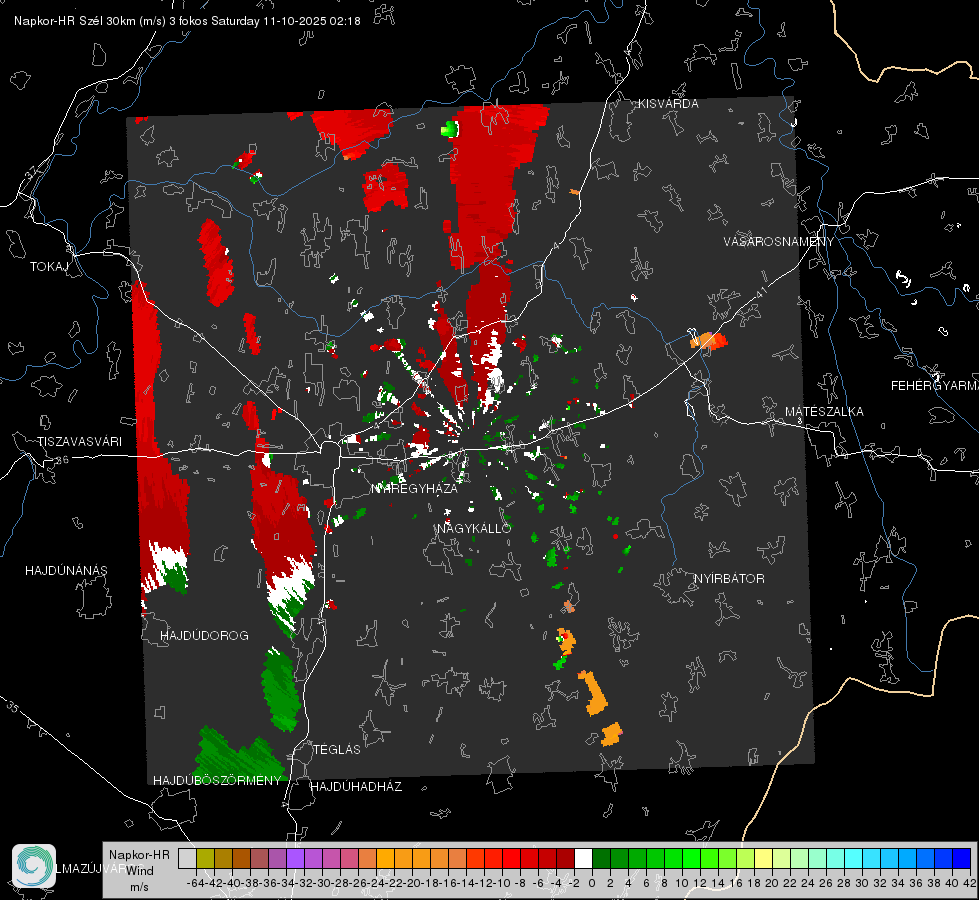The image size is (979, 900).
Task: Select the VÁSÁROSNAMÉNY city label
Action: (x=779, y=242)
